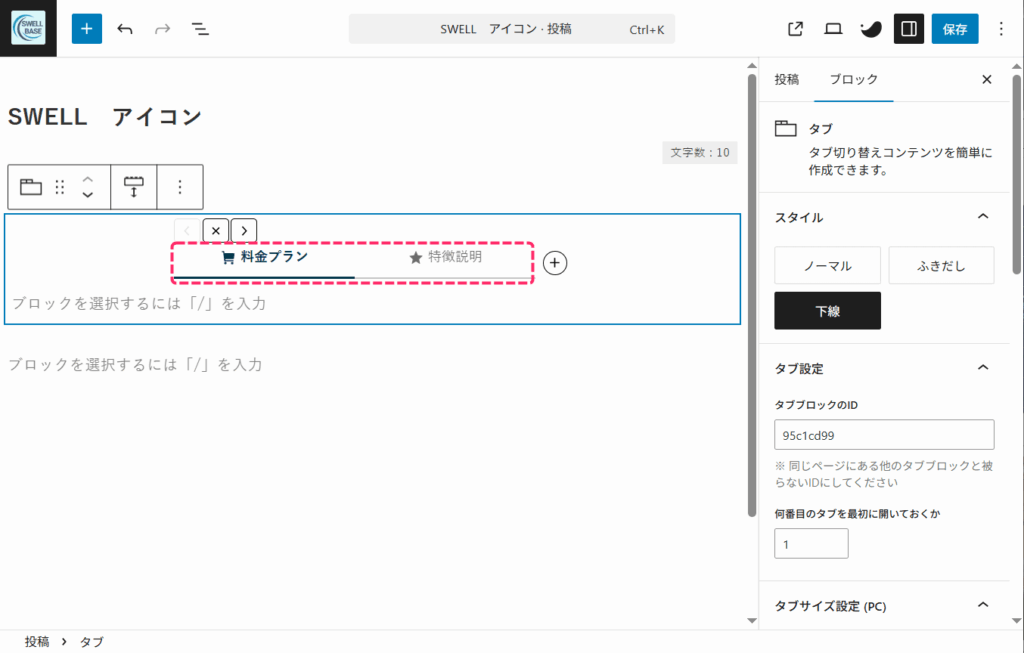Open the block inserter plus button

[87, 29]
